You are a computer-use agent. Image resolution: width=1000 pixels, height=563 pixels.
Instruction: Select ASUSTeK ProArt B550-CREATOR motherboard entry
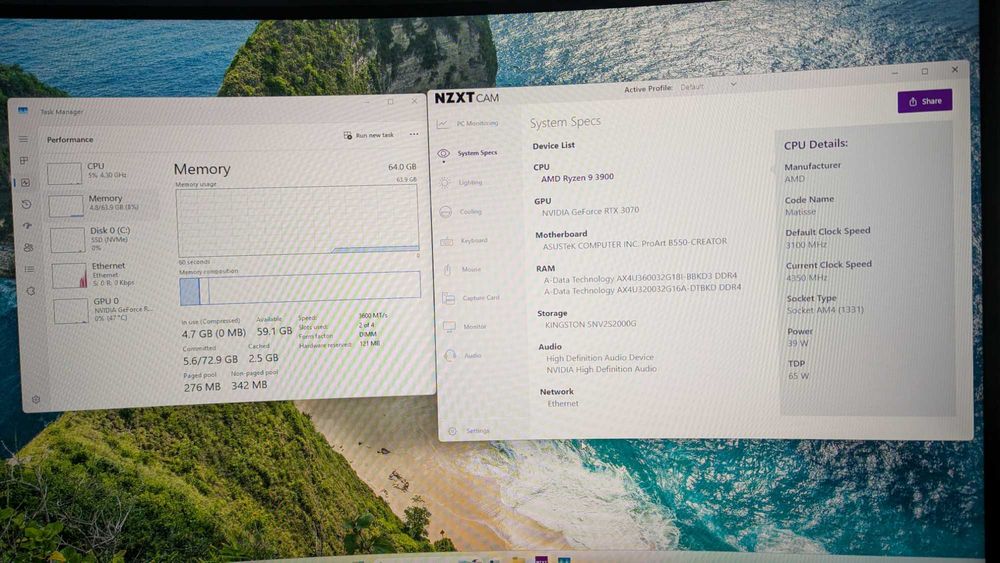635,244
